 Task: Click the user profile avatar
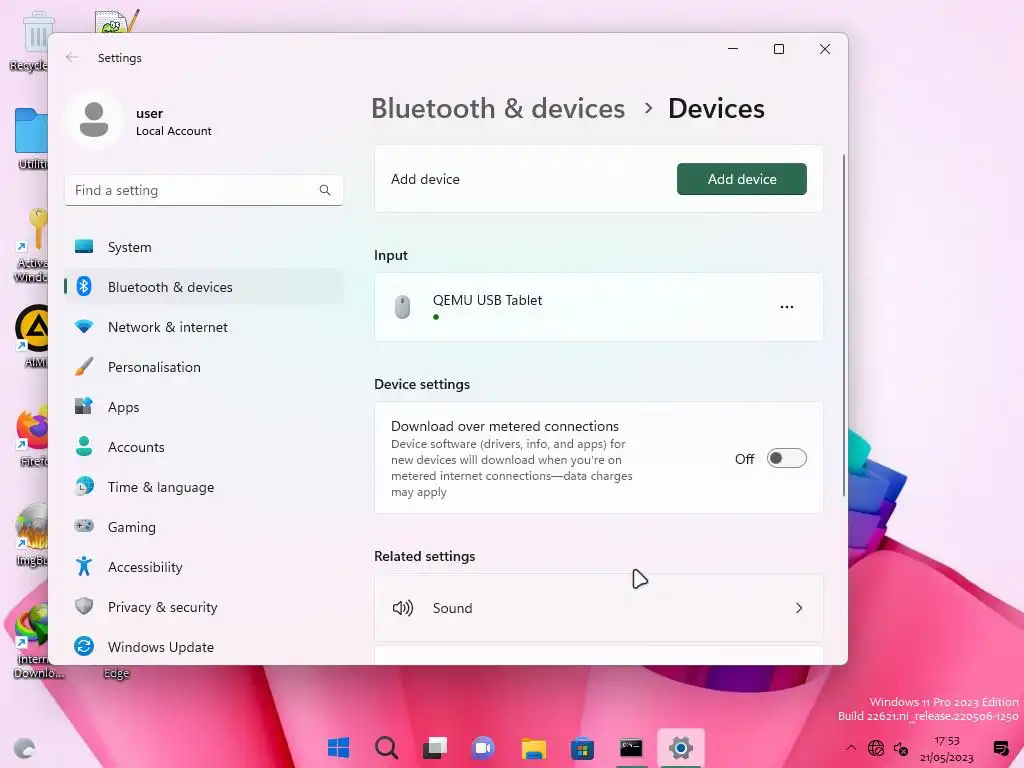point(94,120)
